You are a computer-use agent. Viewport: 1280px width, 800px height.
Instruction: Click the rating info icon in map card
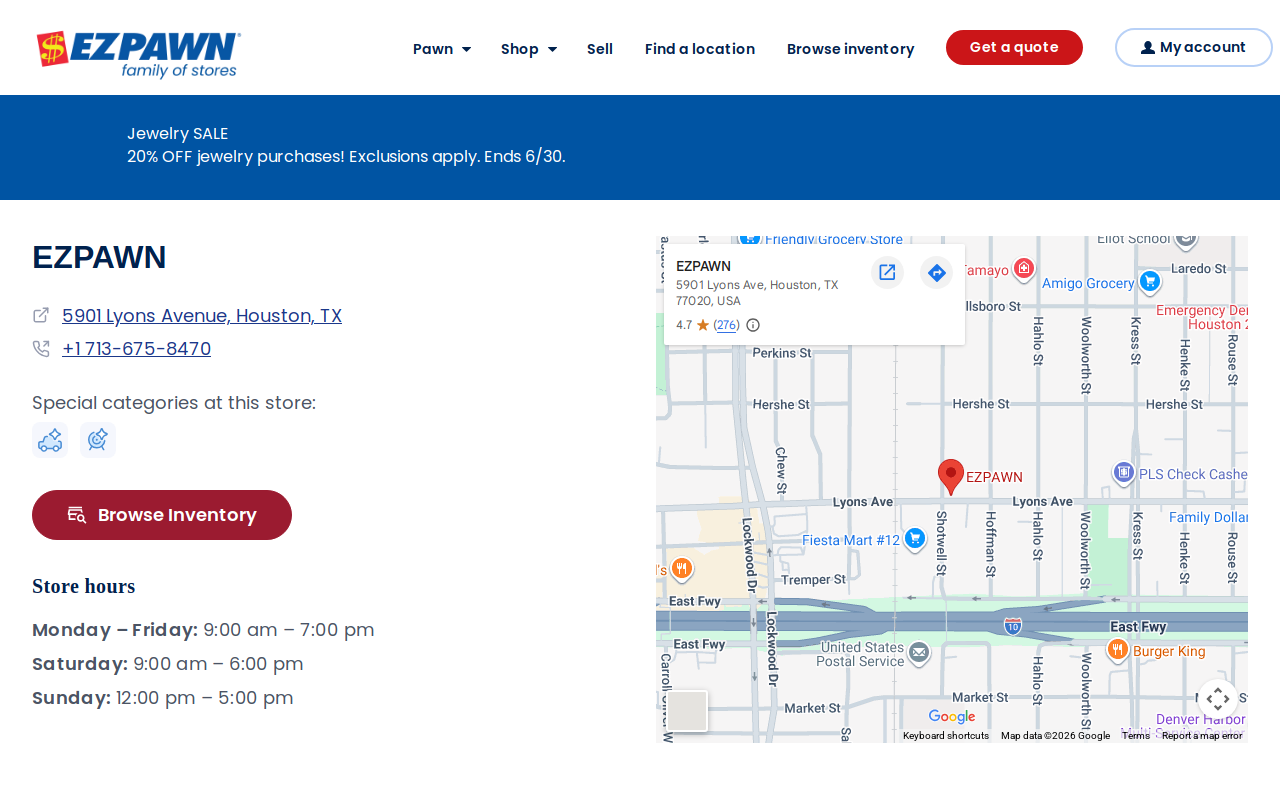pos(753,325)
